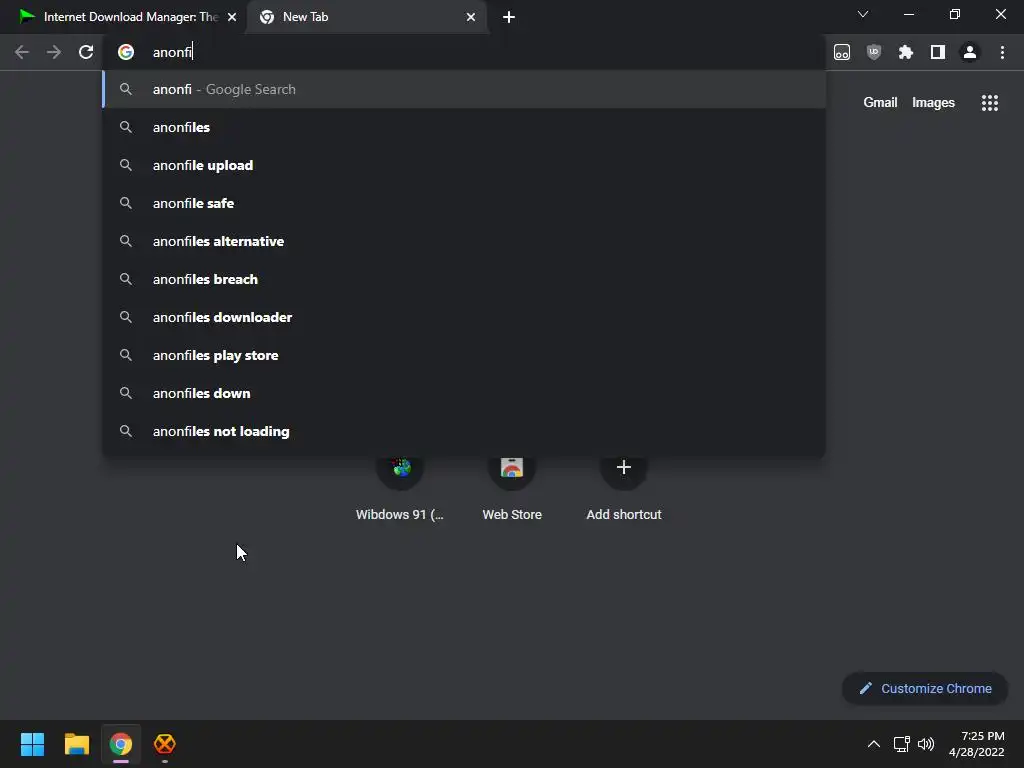Select the 'anonfile safe' suggestion
This screenshot has height=768, width=1024.
coord(464,203)
